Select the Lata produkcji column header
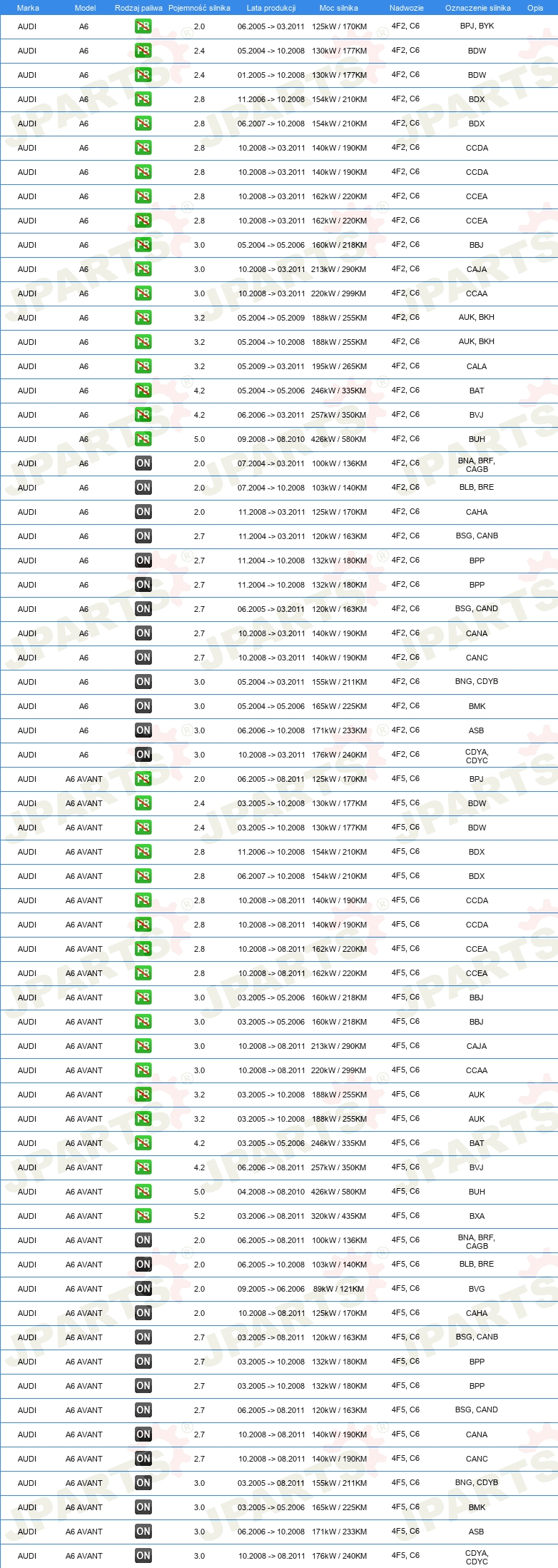This screenshot has height=1568, width=558. coord(271,8)
